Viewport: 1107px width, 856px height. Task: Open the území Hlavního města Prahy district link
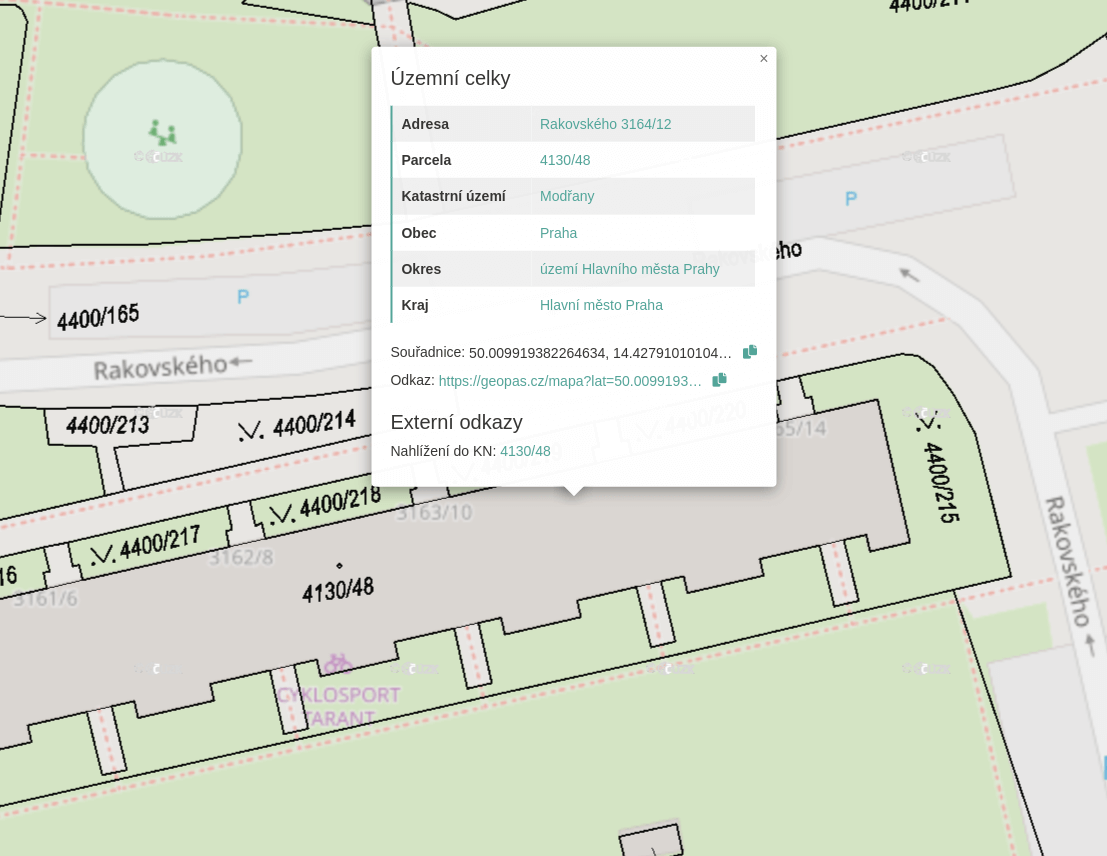tap(629, 269)
